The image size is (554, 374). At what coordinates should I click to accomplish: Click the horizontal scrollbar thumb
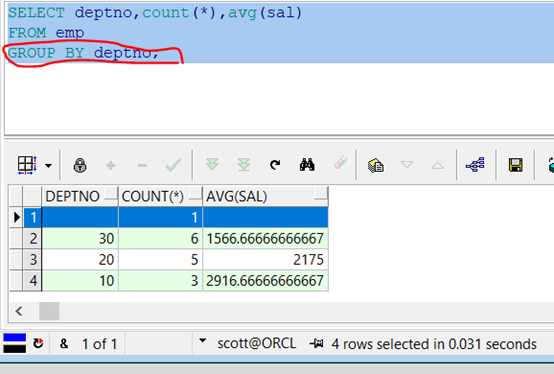pos(49,311)
